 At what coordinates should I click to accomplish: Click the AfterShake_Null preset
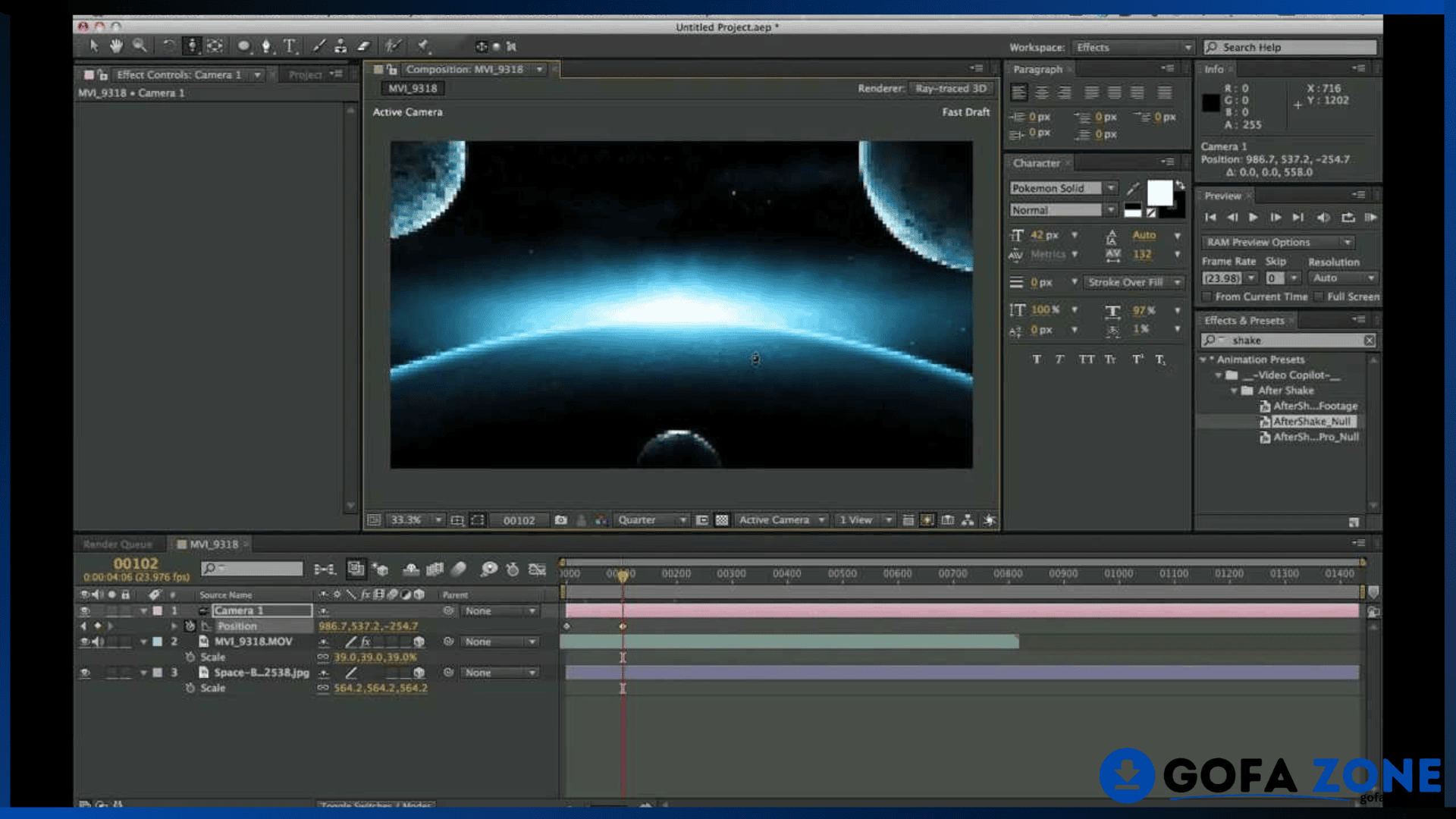[1312, 422]
